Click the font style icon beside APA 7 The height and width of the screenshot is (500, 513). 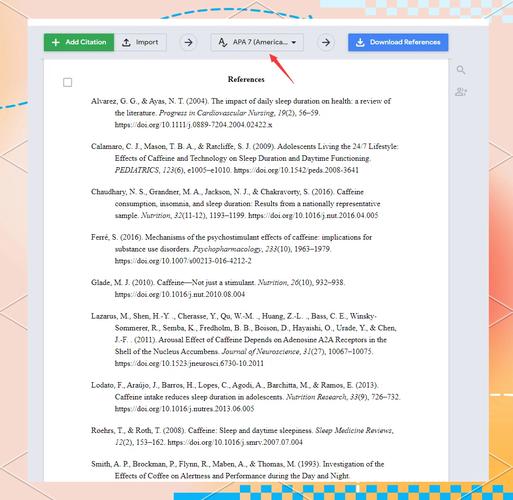coord(222,42)
